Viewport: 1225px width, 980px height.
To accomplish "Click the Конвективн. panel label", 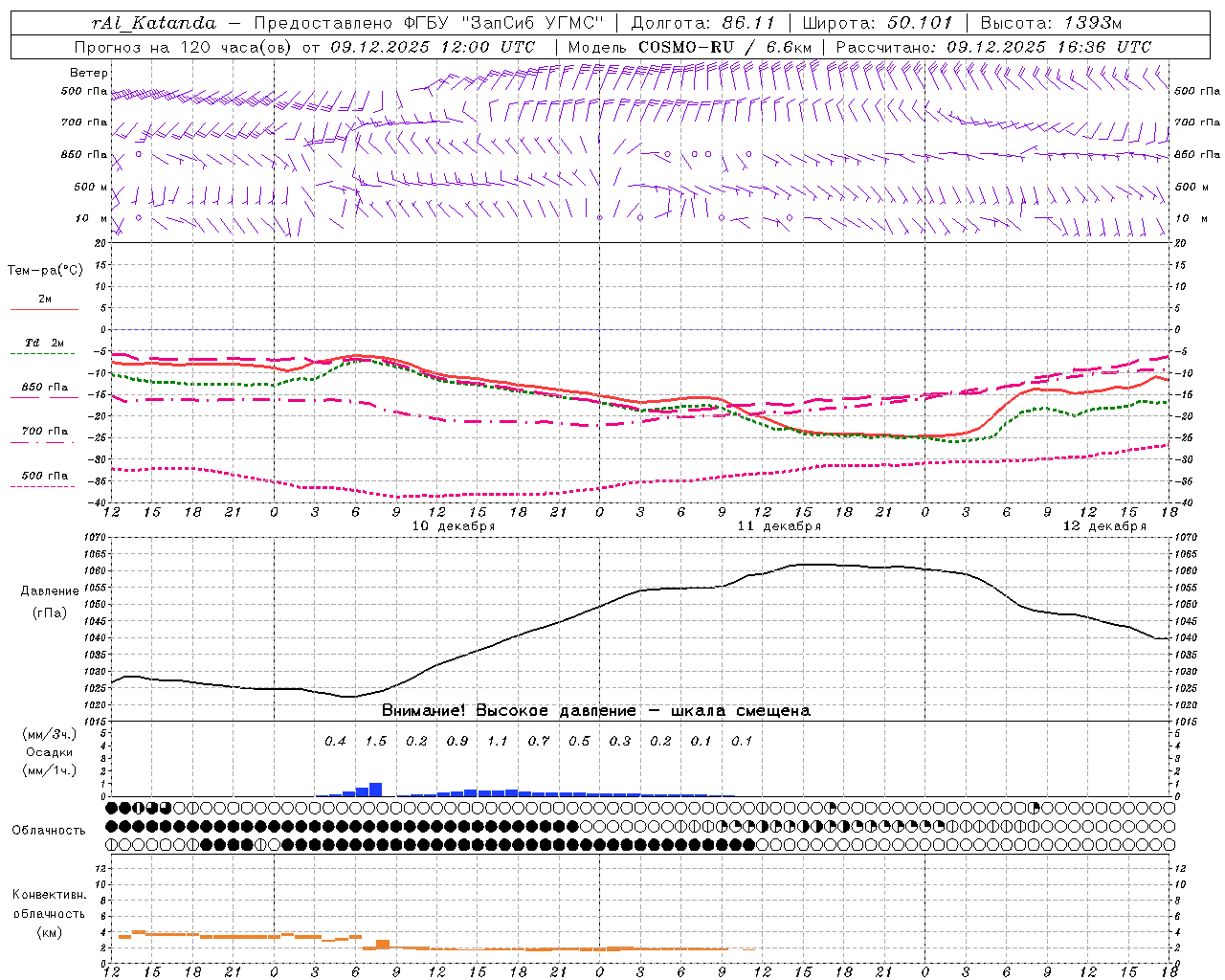I will click(49, 895).
